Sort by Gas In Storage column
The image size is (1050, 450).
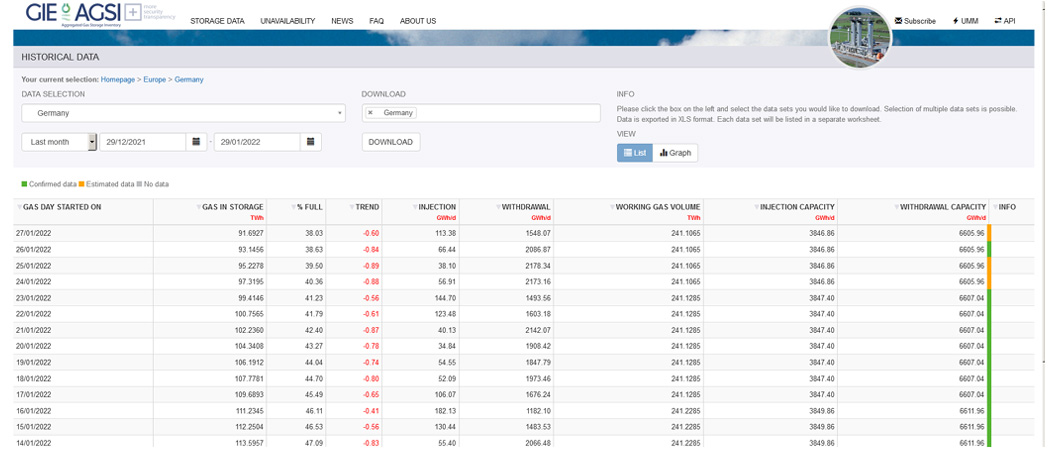(x=230, y=208)
